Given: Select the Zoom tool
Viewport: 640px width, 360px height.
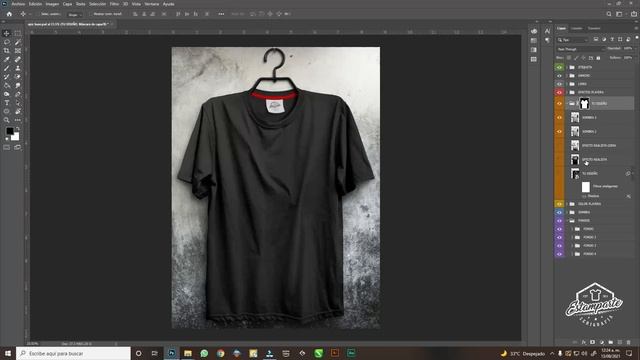Looking at the screenshot, I should coord(7,120).
